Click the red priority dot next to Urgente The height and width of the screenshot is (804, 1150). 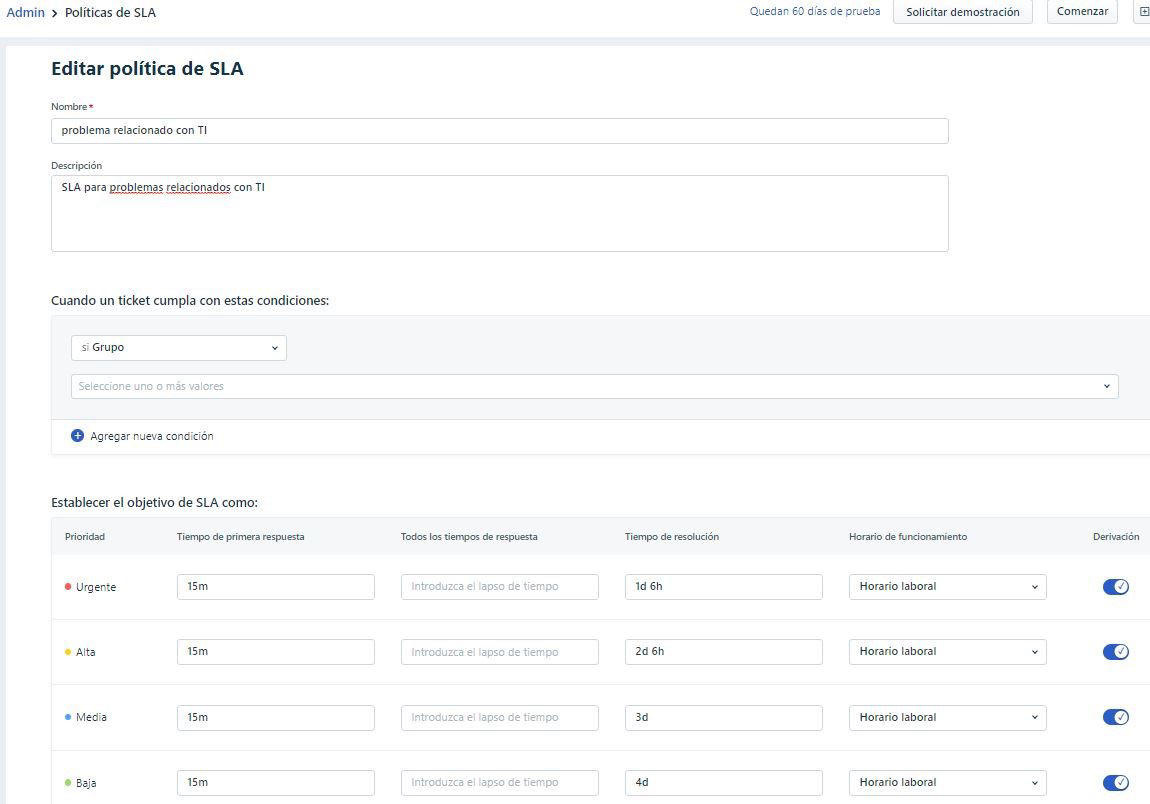(69, 587)
